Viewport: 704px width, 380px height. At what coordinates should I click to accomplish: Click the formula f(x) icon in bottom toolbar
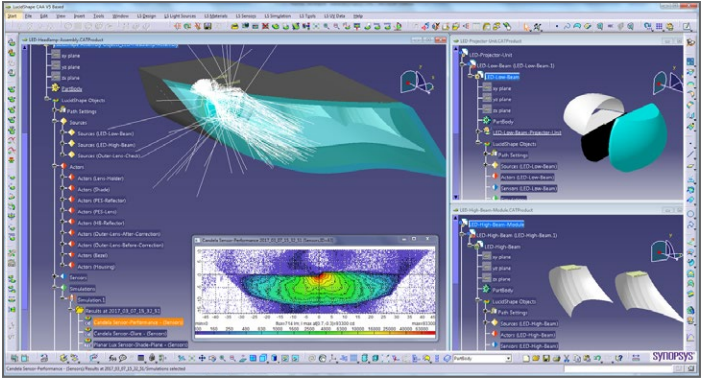(x=113, y=358)
